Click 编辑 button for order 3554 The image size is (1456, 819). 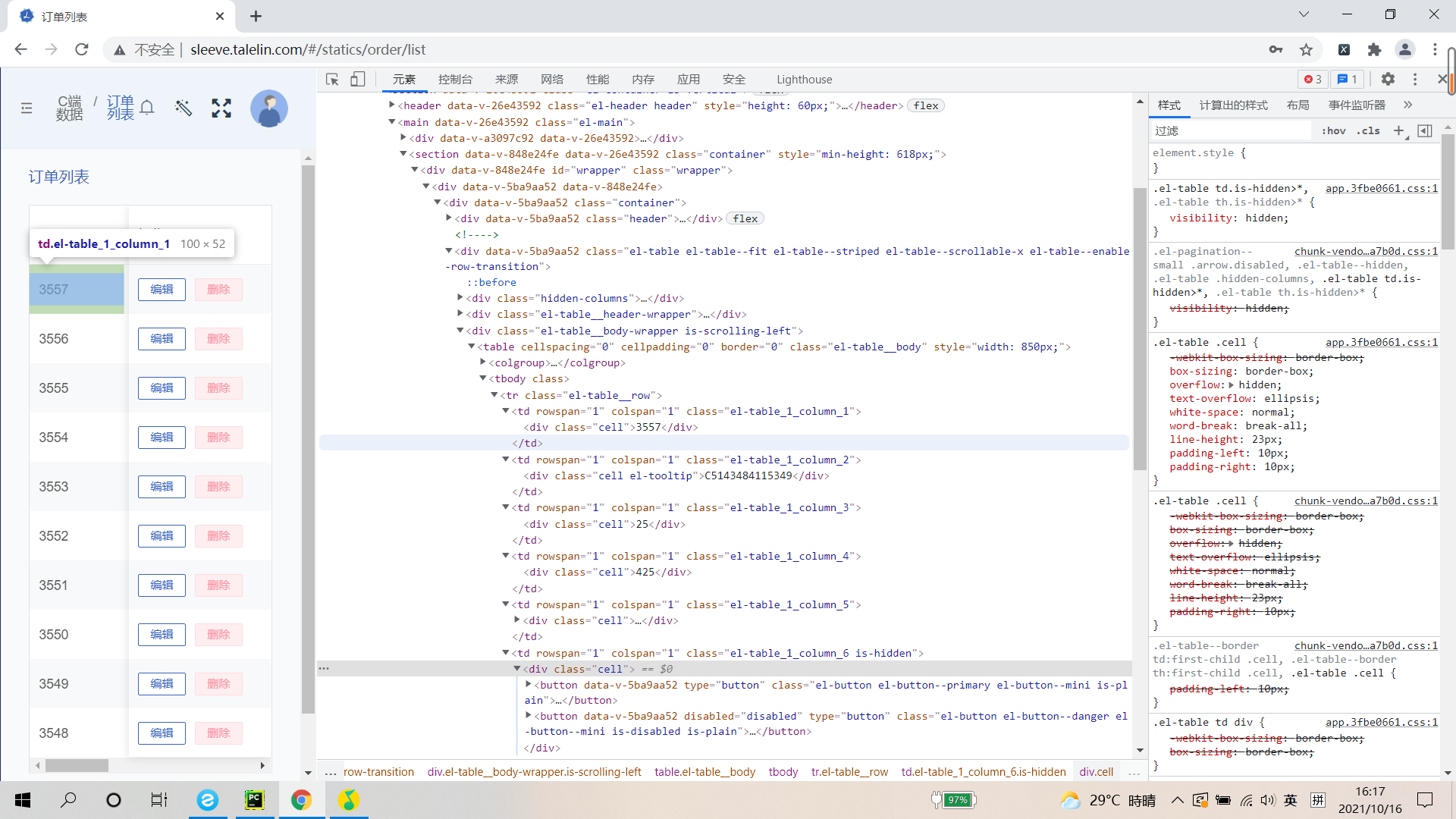162,437
